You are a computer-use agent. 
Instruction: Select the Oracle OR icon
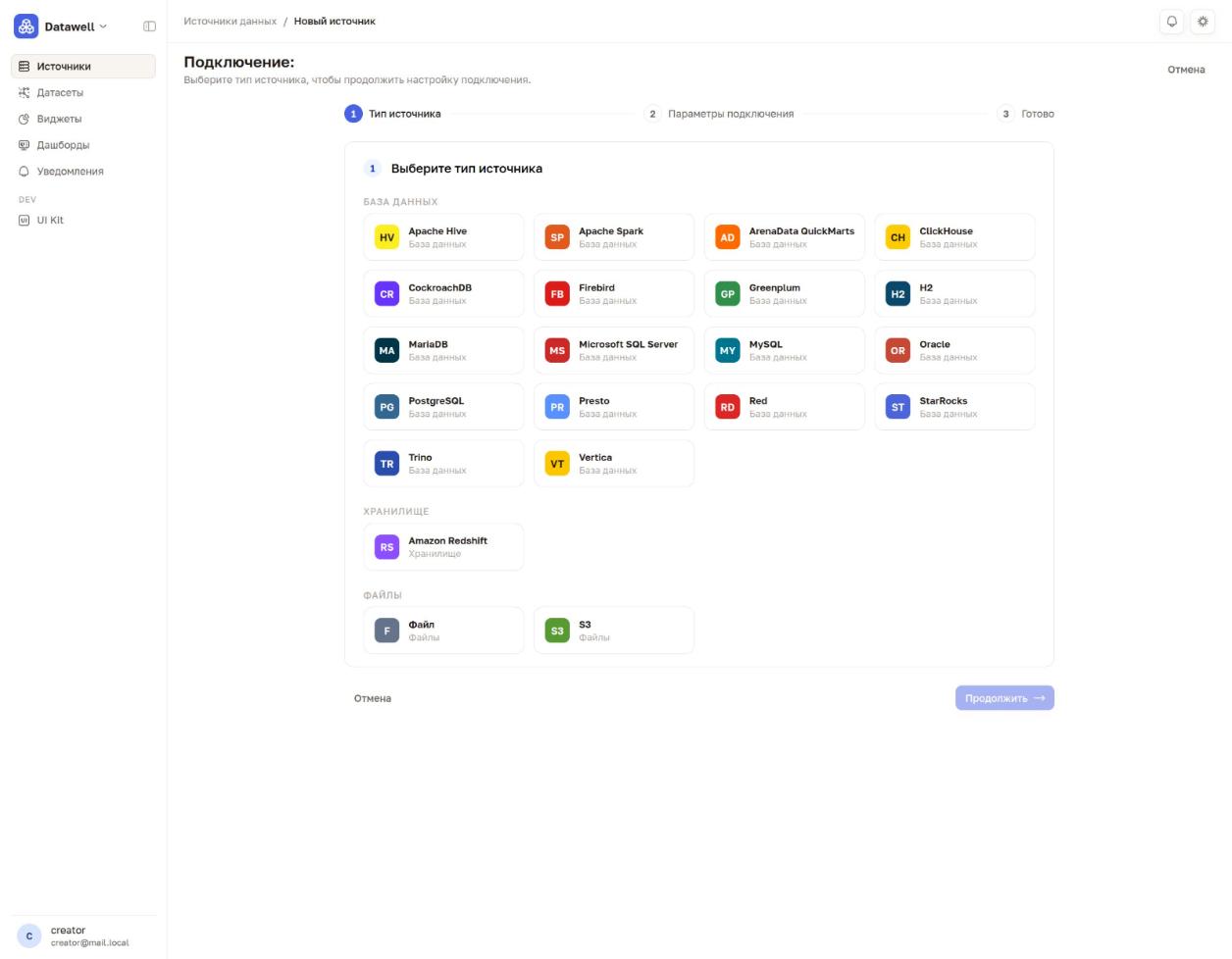click(898, 351)
